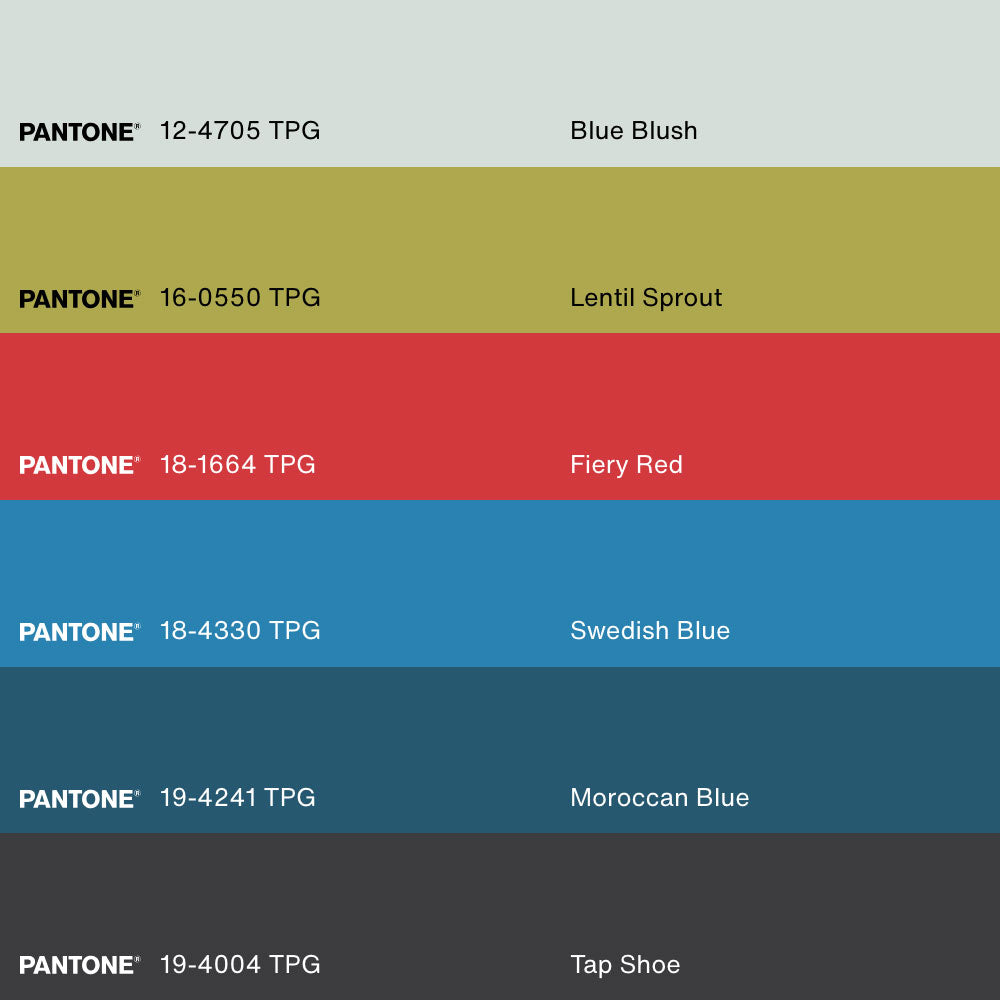
Task: Click the PANTONE logo on Lentil Sprout row
Action: pyautogui.click(x=79, y=299)
